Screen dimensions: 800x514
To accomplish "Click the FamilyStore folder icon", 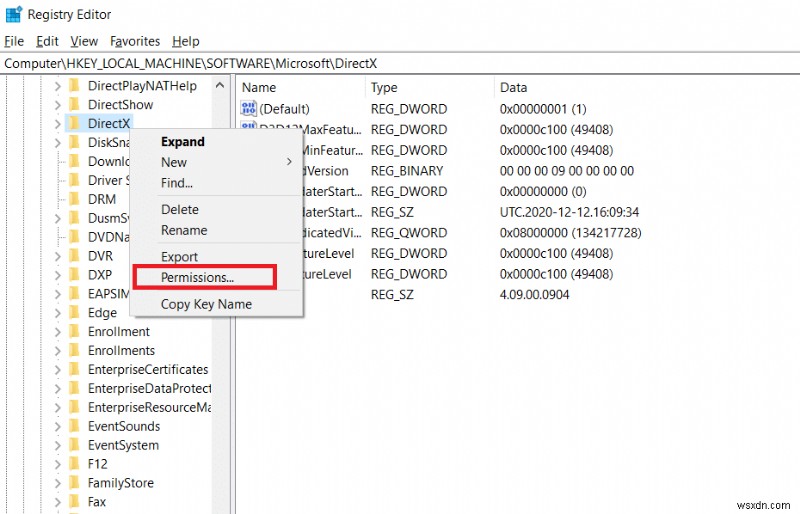I will 74,482.
